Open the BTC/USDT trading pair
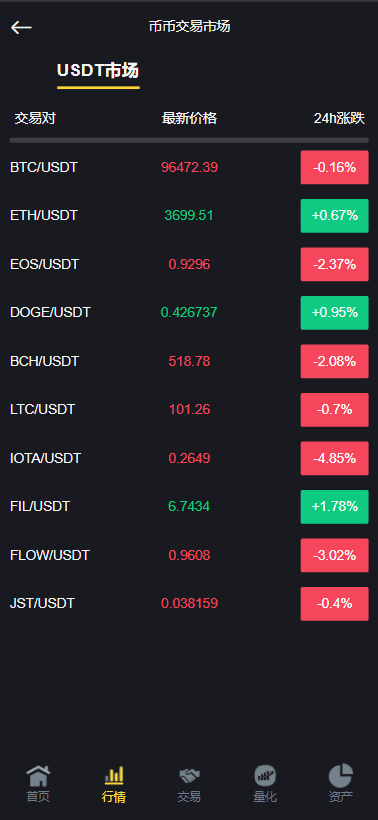 click(189, 167)
